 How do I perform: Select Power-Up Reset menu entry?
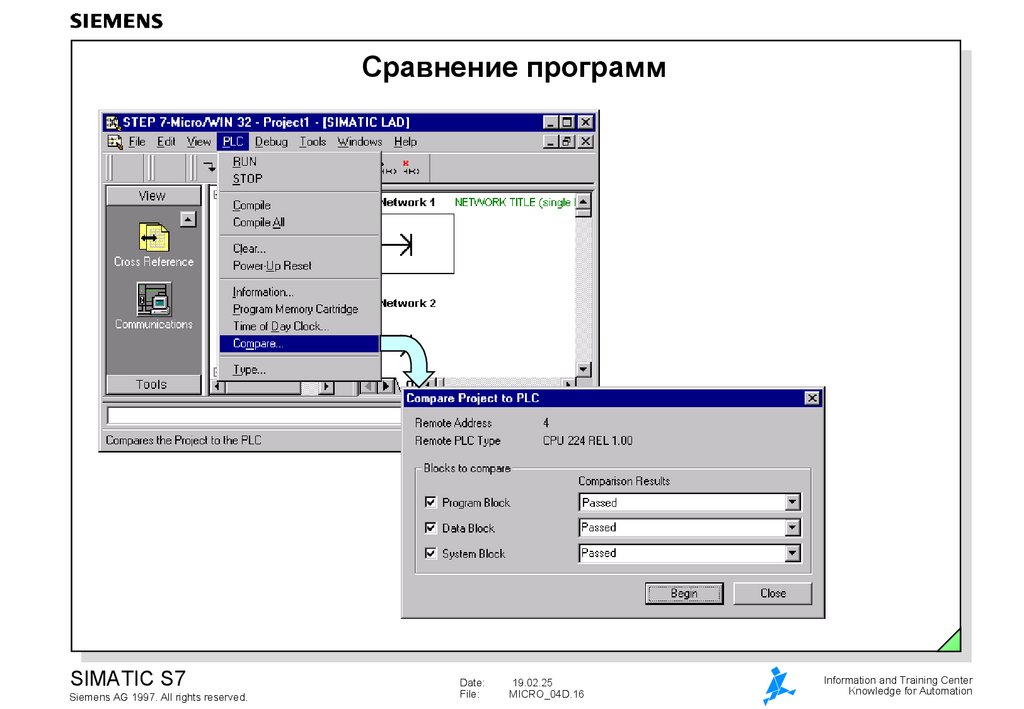[x=299, y=266]
